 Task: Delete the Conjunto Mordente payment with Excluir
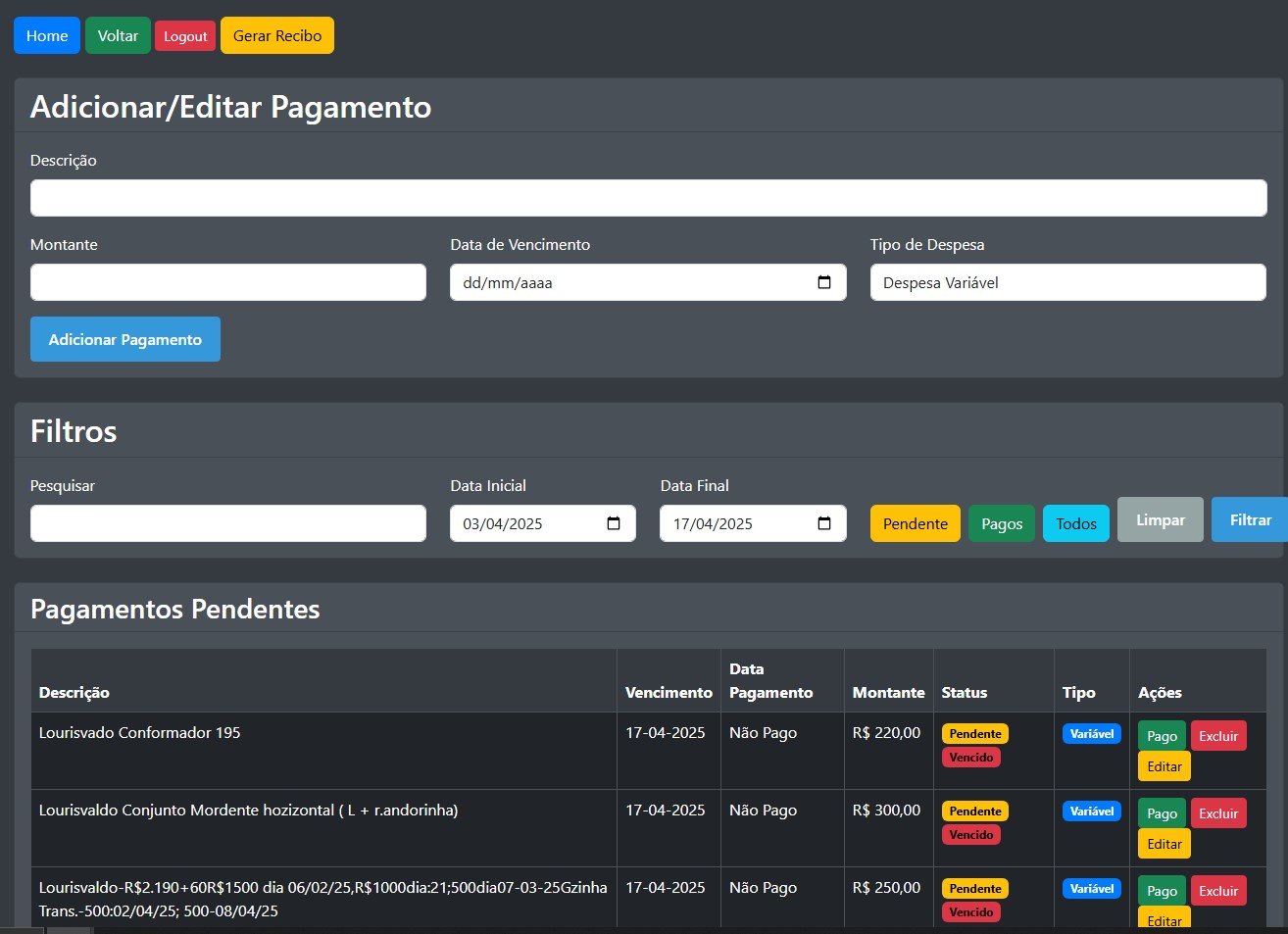pos(1218,813)
